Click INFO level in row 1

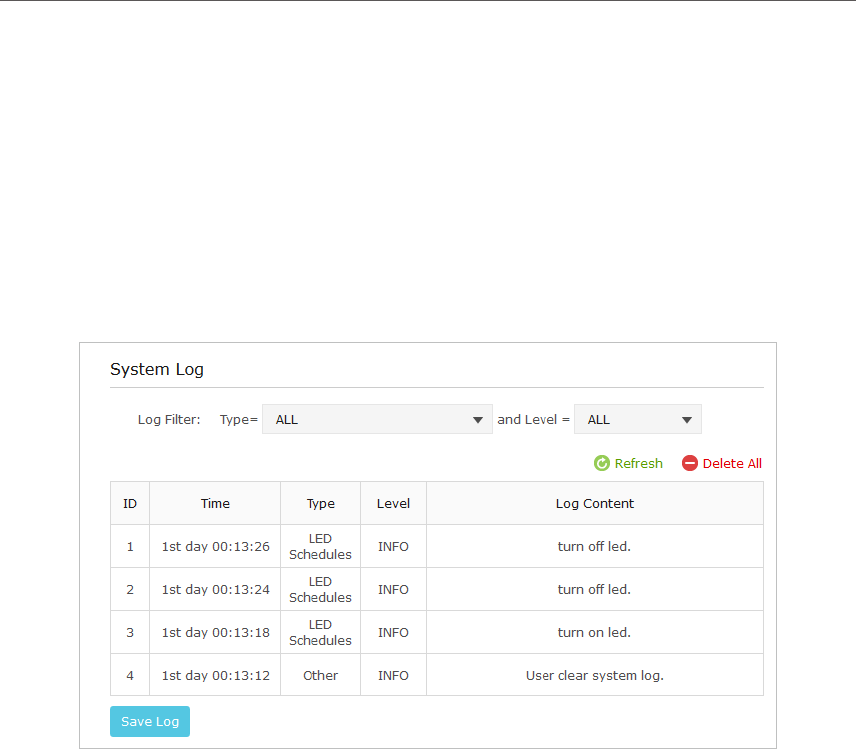pyautogui.click(x=393, y=546)
